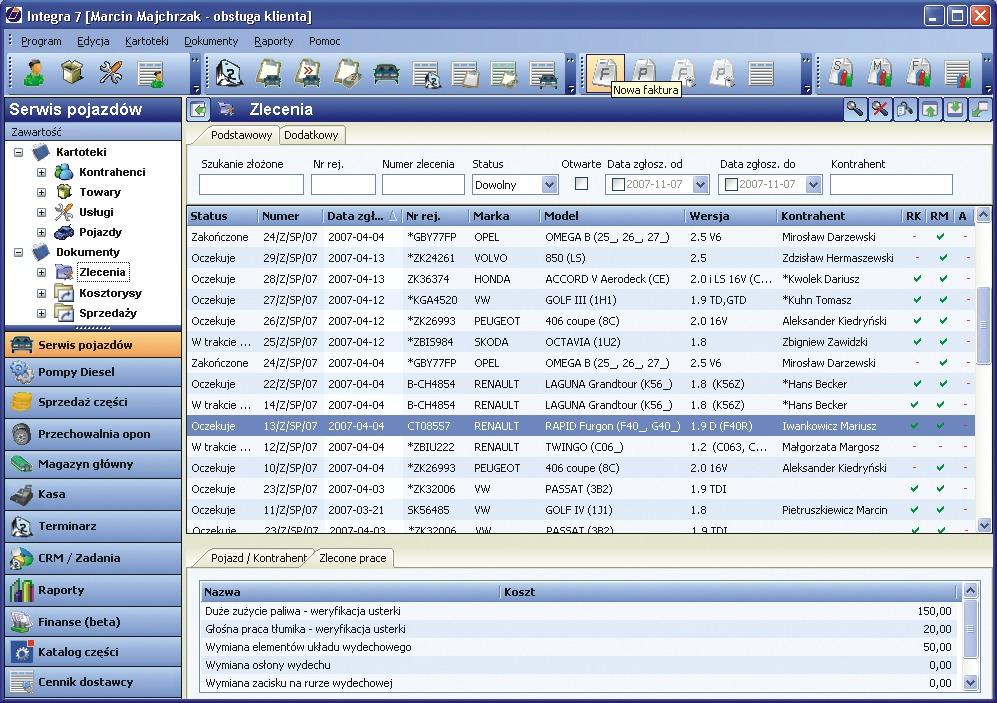Collapse the Kartoteki tree node

tap(18, 153)
